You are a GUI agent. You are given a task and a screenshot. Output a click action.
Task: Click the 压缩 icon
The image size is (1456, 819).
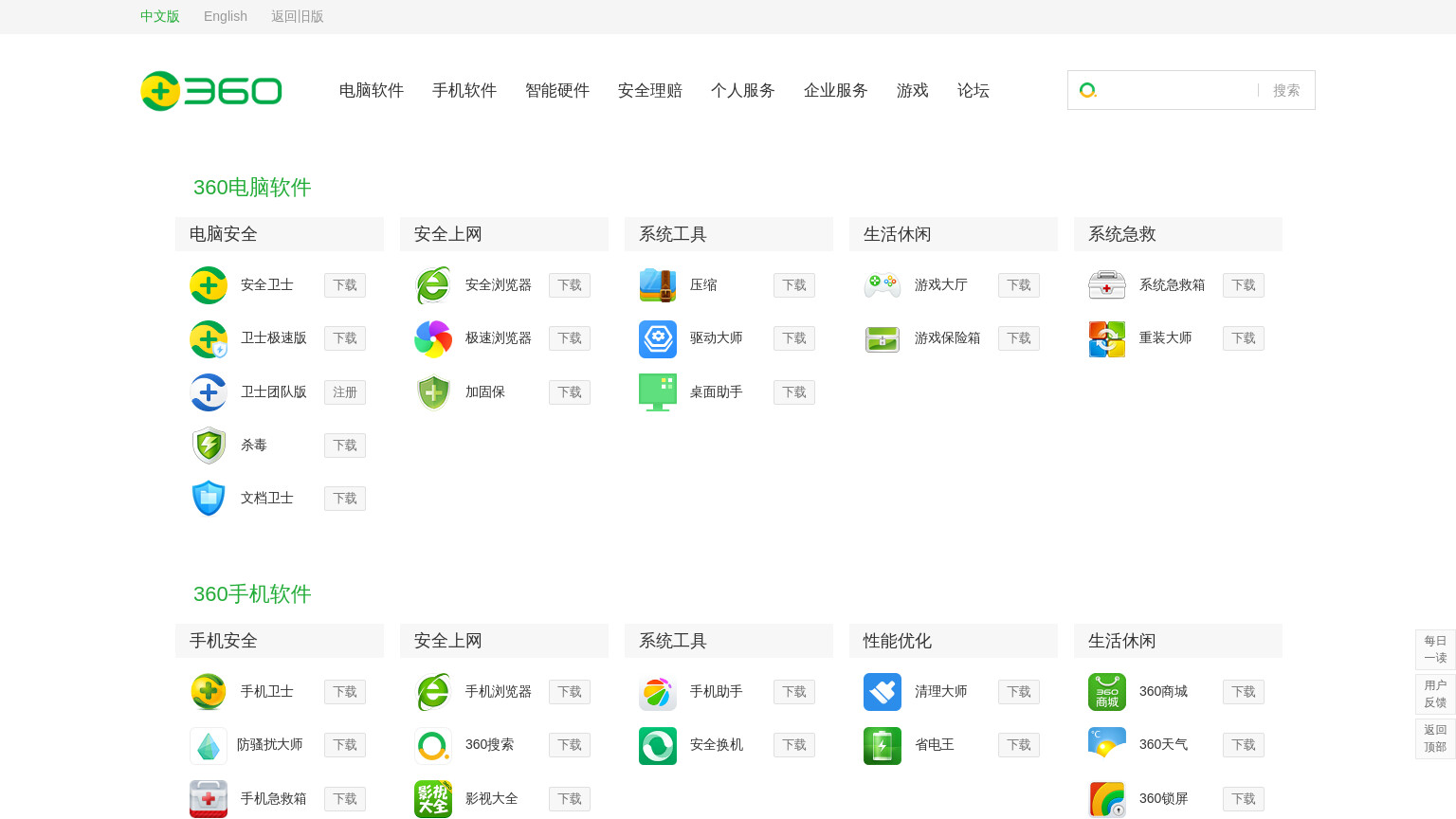pos(658,285)
